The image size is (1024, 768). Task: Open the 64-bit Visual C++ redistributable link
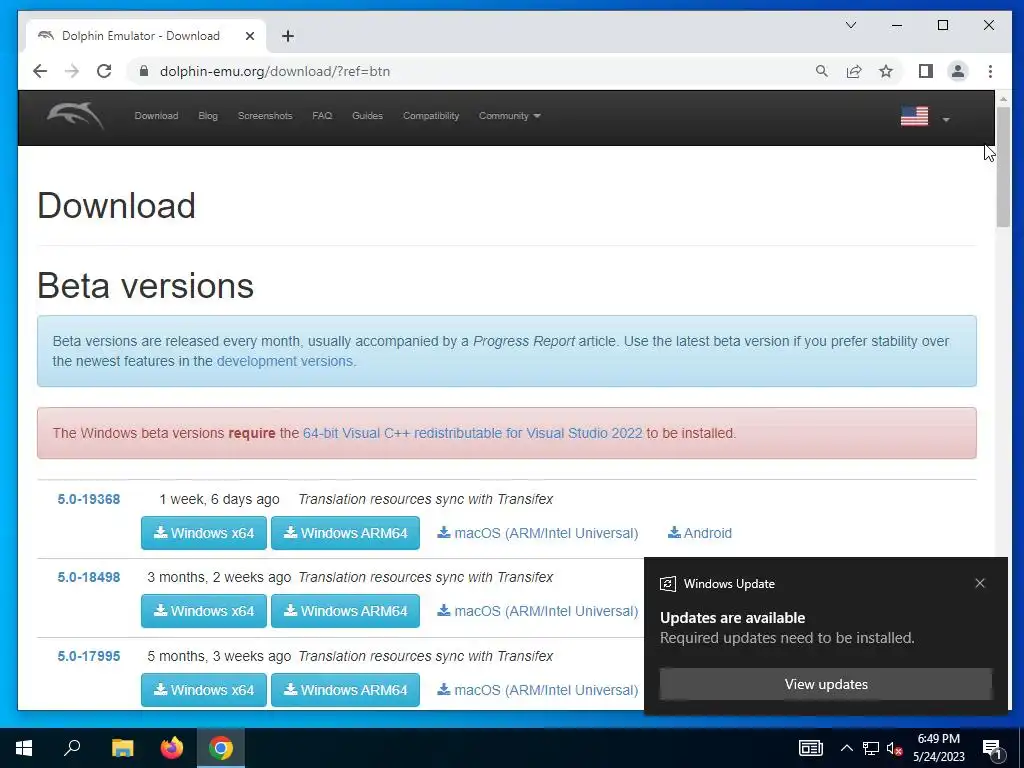(473, 433)
